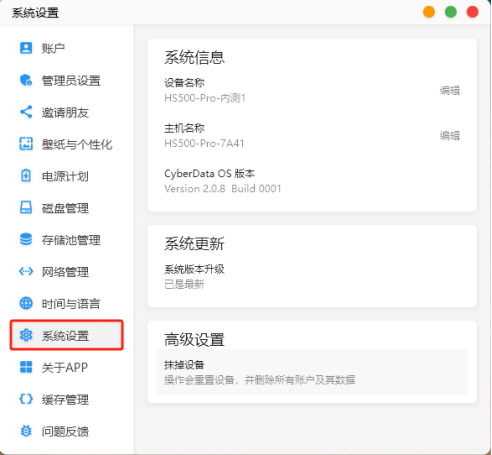Click the 关于APP grid icon
Image resolution: width=492 pixels, height=455 pixels.
pos(26,367)
